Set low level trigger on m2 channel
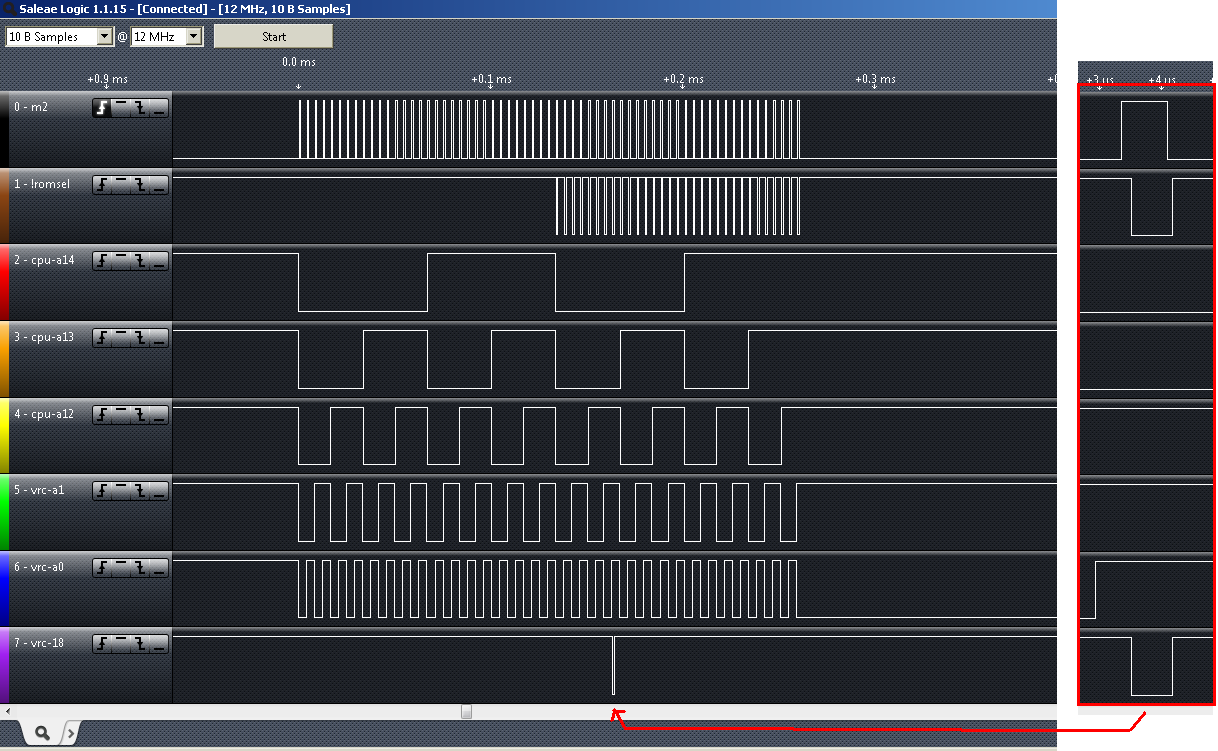This screenshot has height=751, width=1218. tap(159, 108)
